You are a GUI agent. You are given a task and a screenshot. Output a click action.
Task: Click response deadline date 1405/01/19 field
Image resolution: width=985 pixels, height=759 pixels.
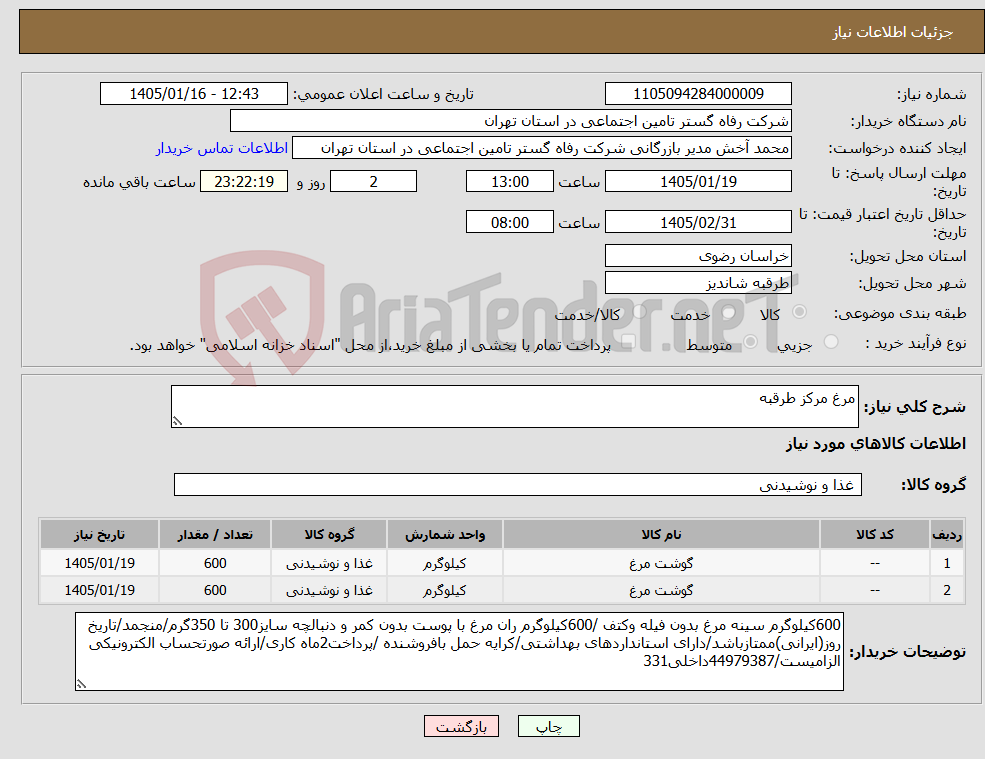click(698, 182)
